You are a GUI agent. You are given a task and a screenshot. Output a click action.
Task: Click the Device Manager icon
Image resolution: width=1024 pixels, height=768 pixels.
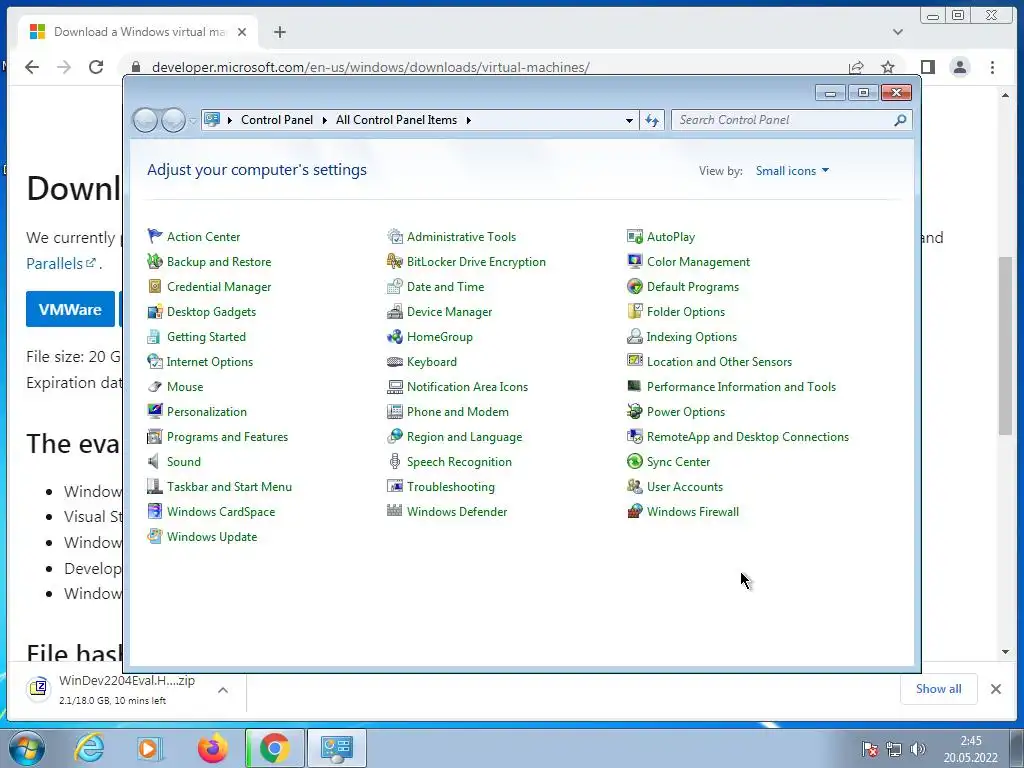(395, 312)
